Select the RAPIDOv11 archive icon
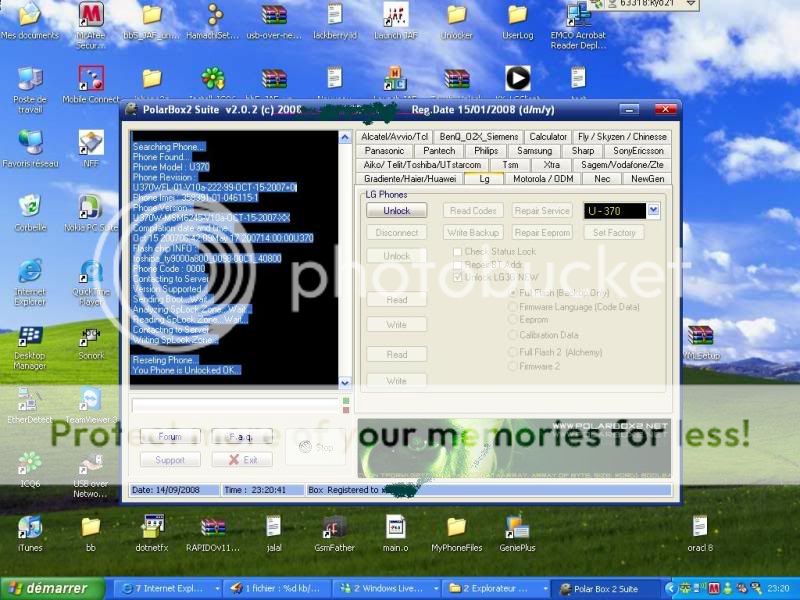Viewport: 800px width, 600px height. (x=213, y=534)
